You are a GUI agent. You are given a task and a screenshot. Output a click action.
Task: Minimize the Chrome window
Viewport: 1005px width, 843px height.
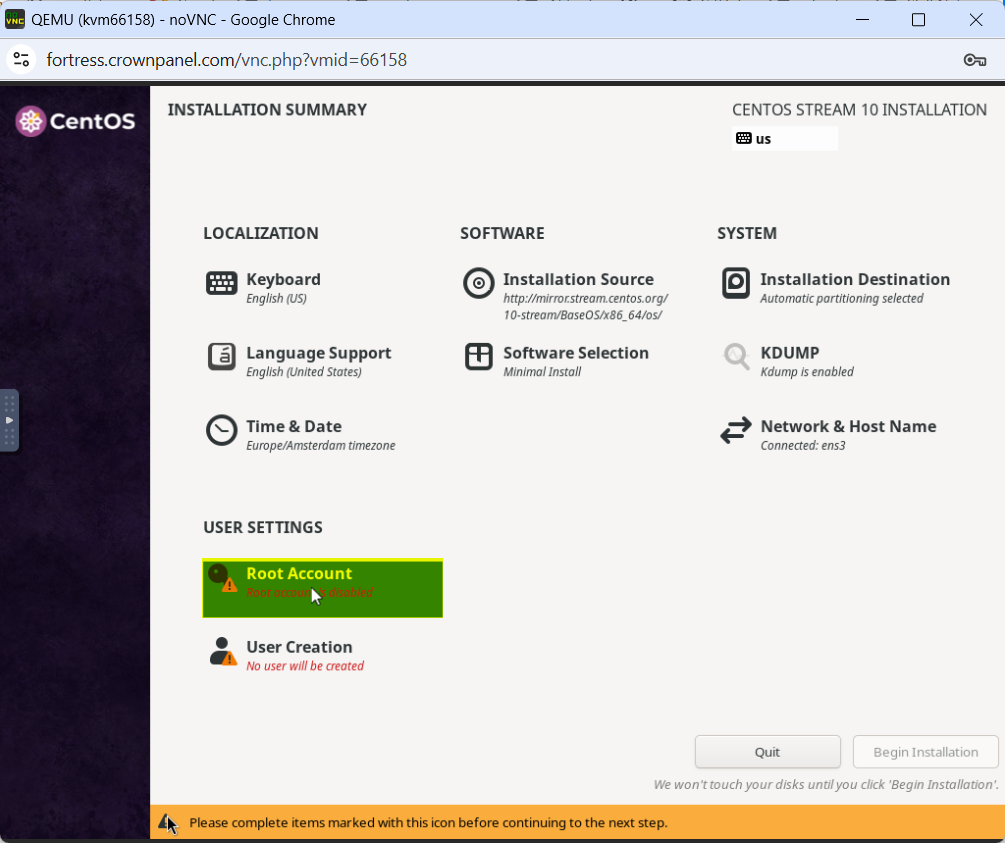(x=862, y=20)
